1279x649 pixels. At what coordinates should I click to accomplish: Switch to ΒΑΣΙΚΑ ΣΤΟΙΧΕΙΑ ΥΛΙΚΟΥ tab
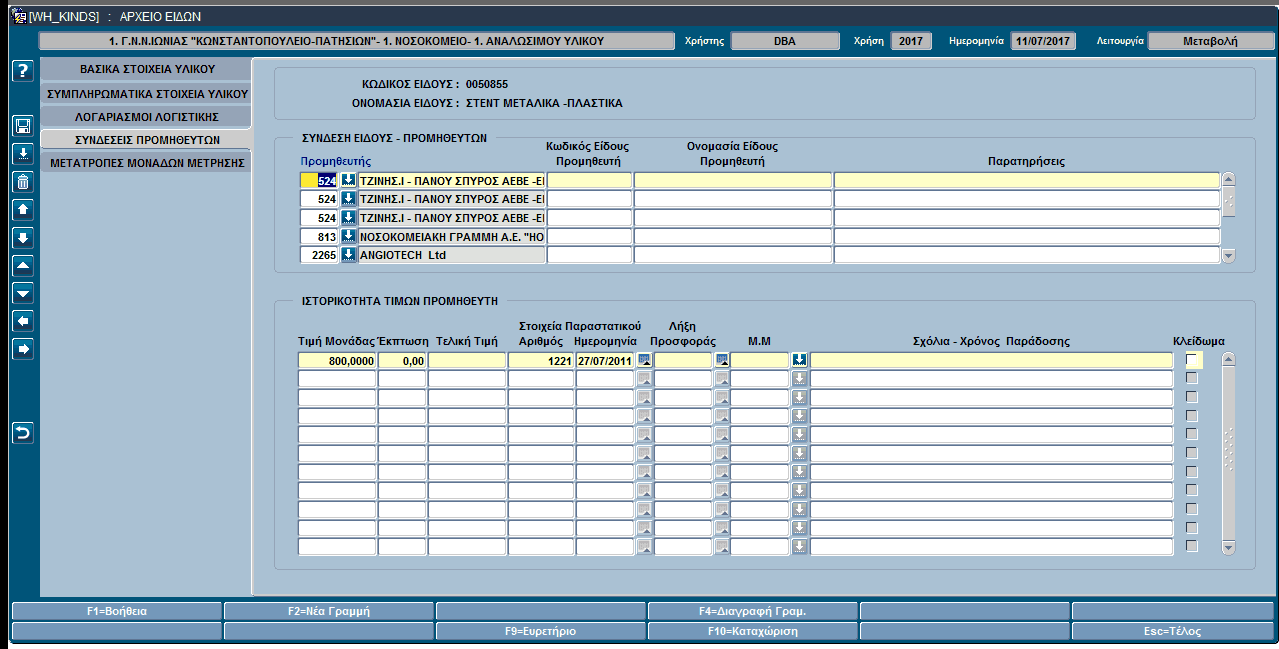pos(147,70)
